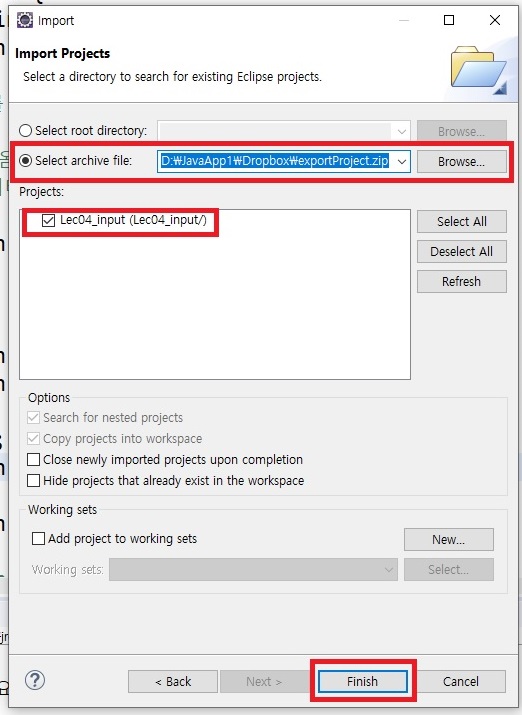Select 'Lec04_input (Lec04_input/)' project row text
The height and width of the screenshot is (715, 522).
click(133, 220)
